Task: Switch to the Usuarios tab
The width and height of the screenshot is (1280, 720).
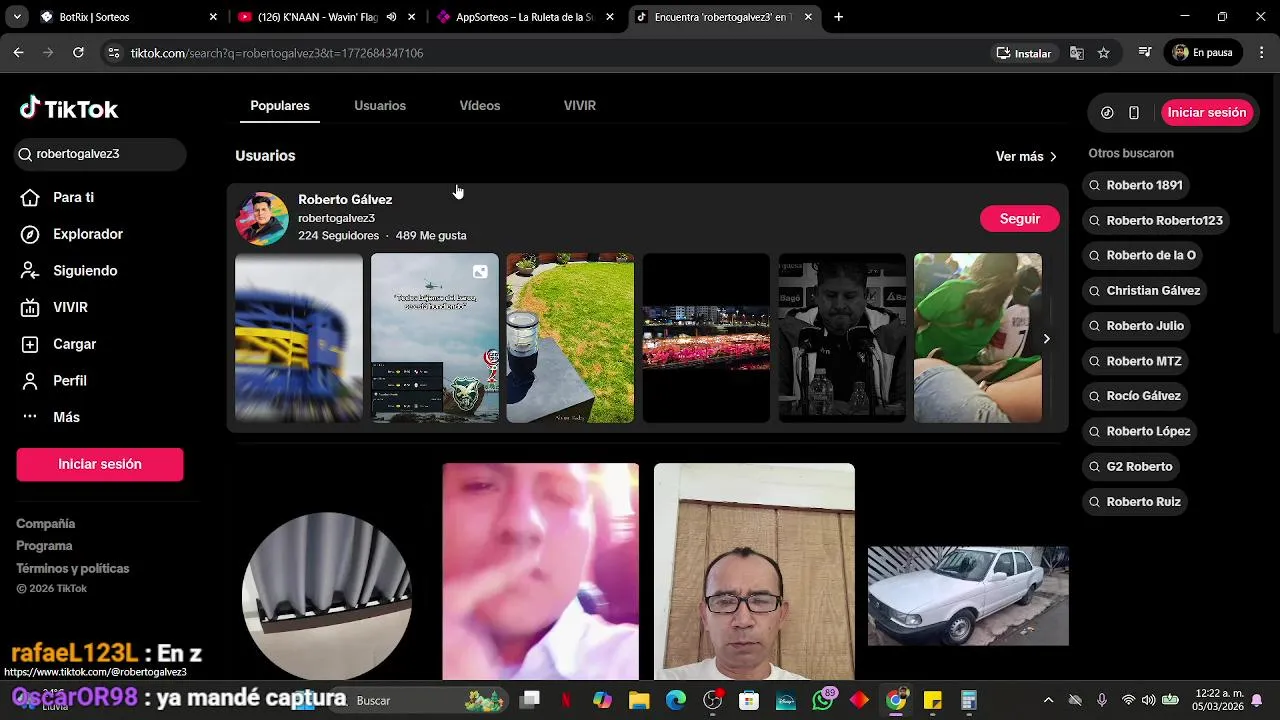Action: click(x=380, y=106)
